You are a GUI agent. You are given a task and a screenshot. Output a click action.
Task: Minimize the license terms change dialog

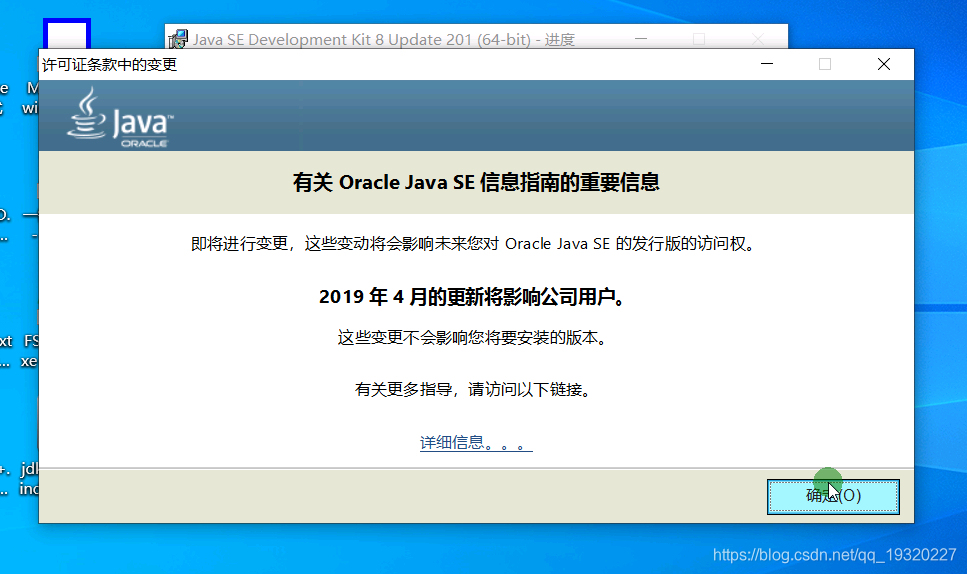767,64
